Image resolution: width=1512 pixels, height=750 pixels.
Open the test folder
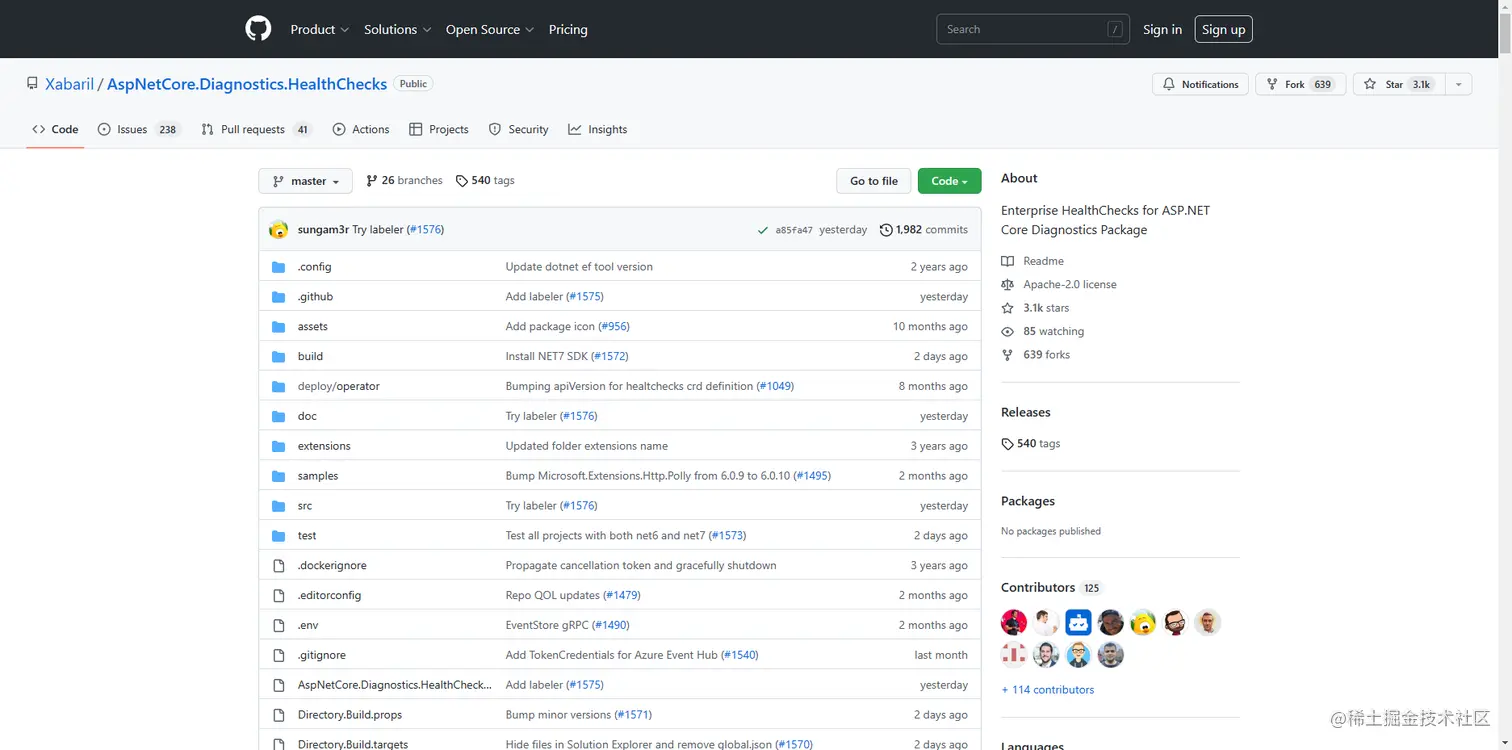pos(307,536)
